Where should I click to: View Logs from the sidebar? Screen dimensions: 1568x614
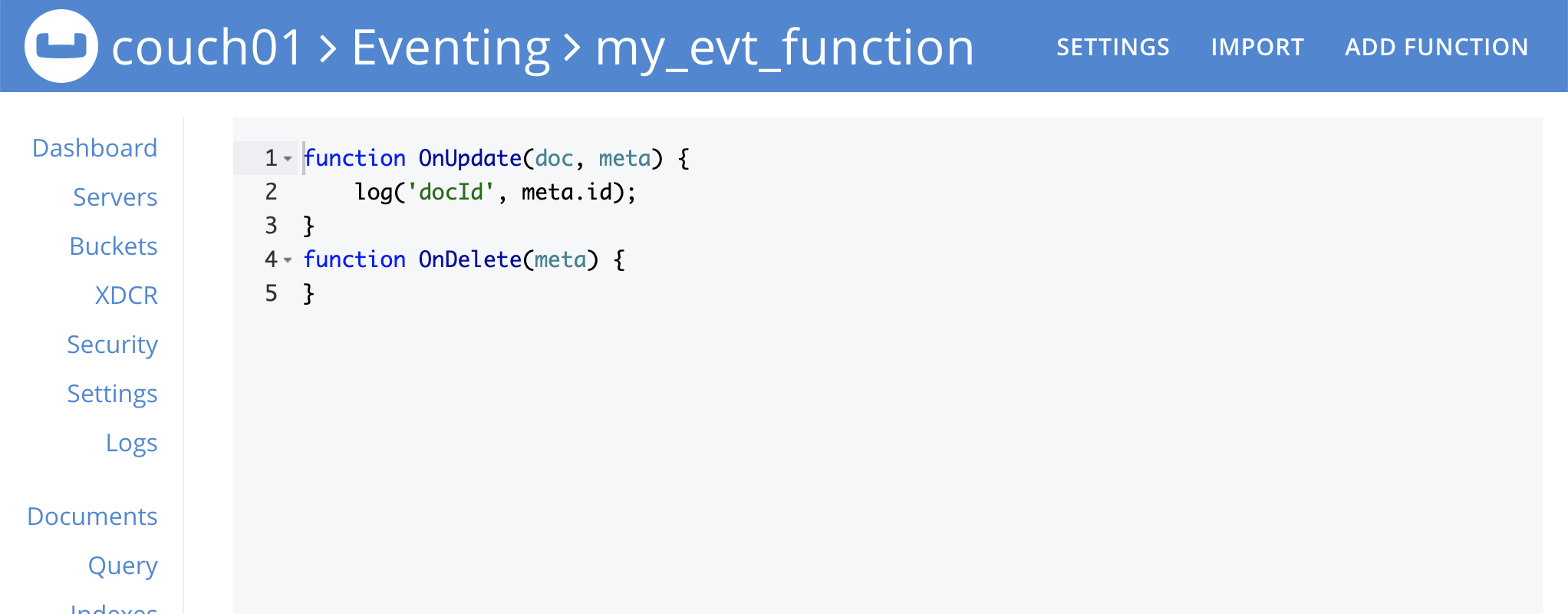point(132,443)
